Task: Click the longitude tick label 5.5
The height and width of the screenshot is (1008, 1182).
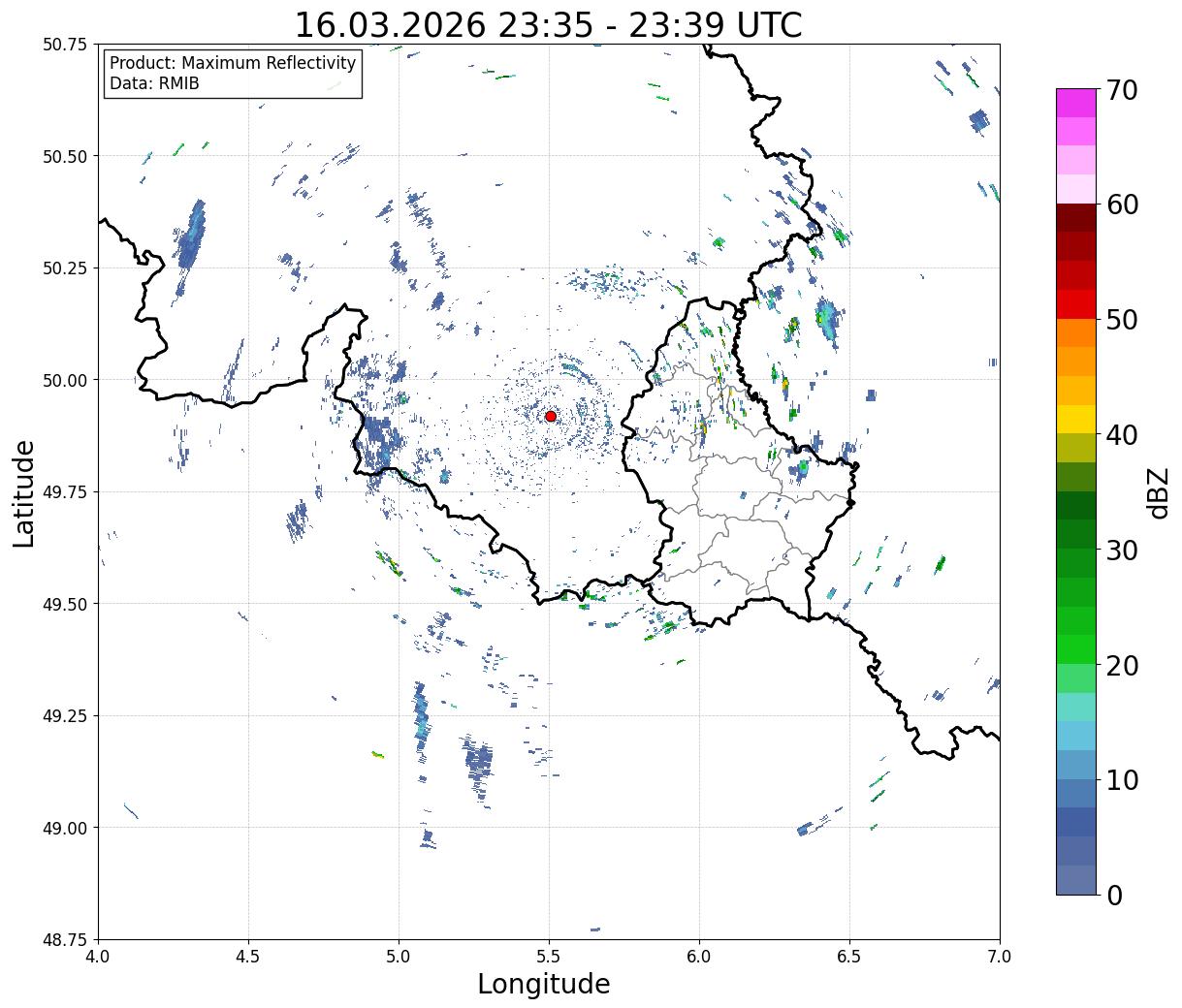Action: [x=549, y=956]
